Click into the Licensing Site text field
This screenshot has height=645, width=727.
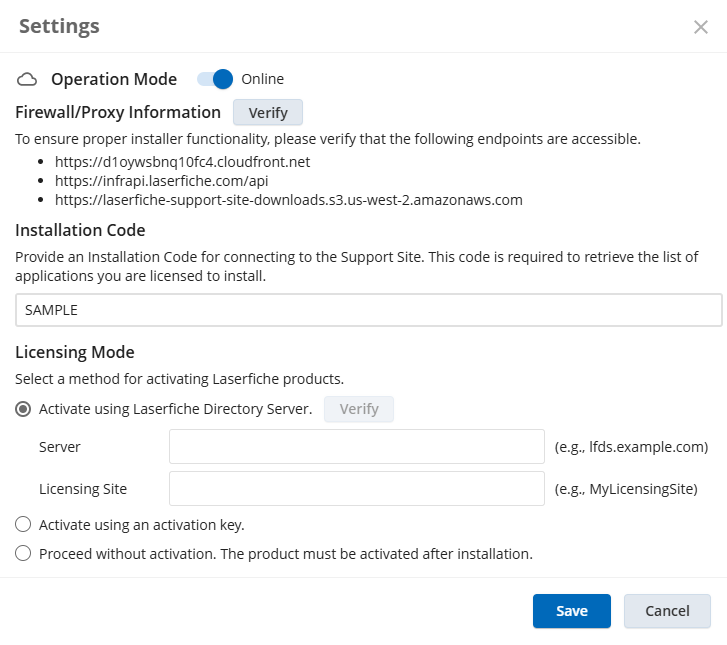pyautogui.click(x=356, y=489)
